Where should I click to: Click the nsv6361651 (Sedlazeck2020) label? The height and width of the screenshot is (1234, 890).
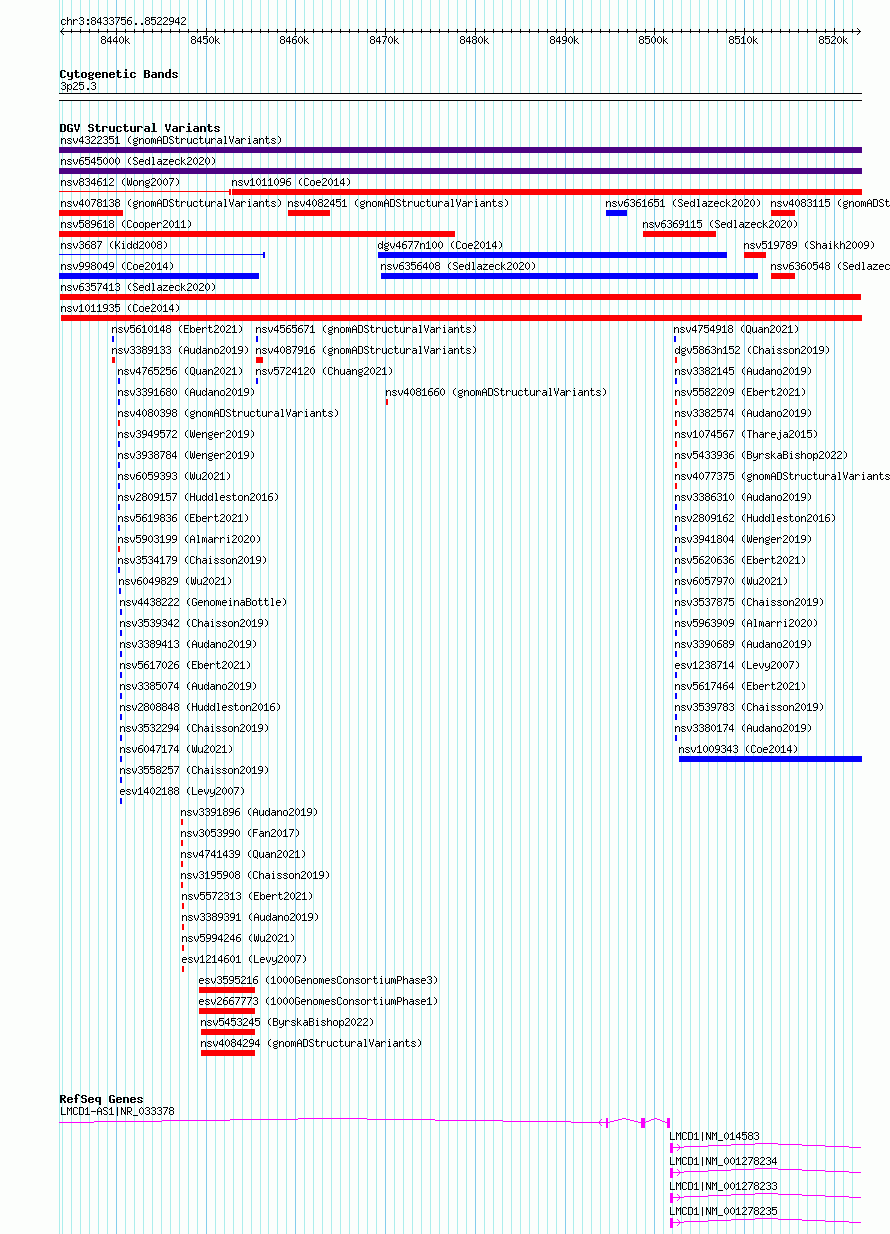tap(683, 203)
